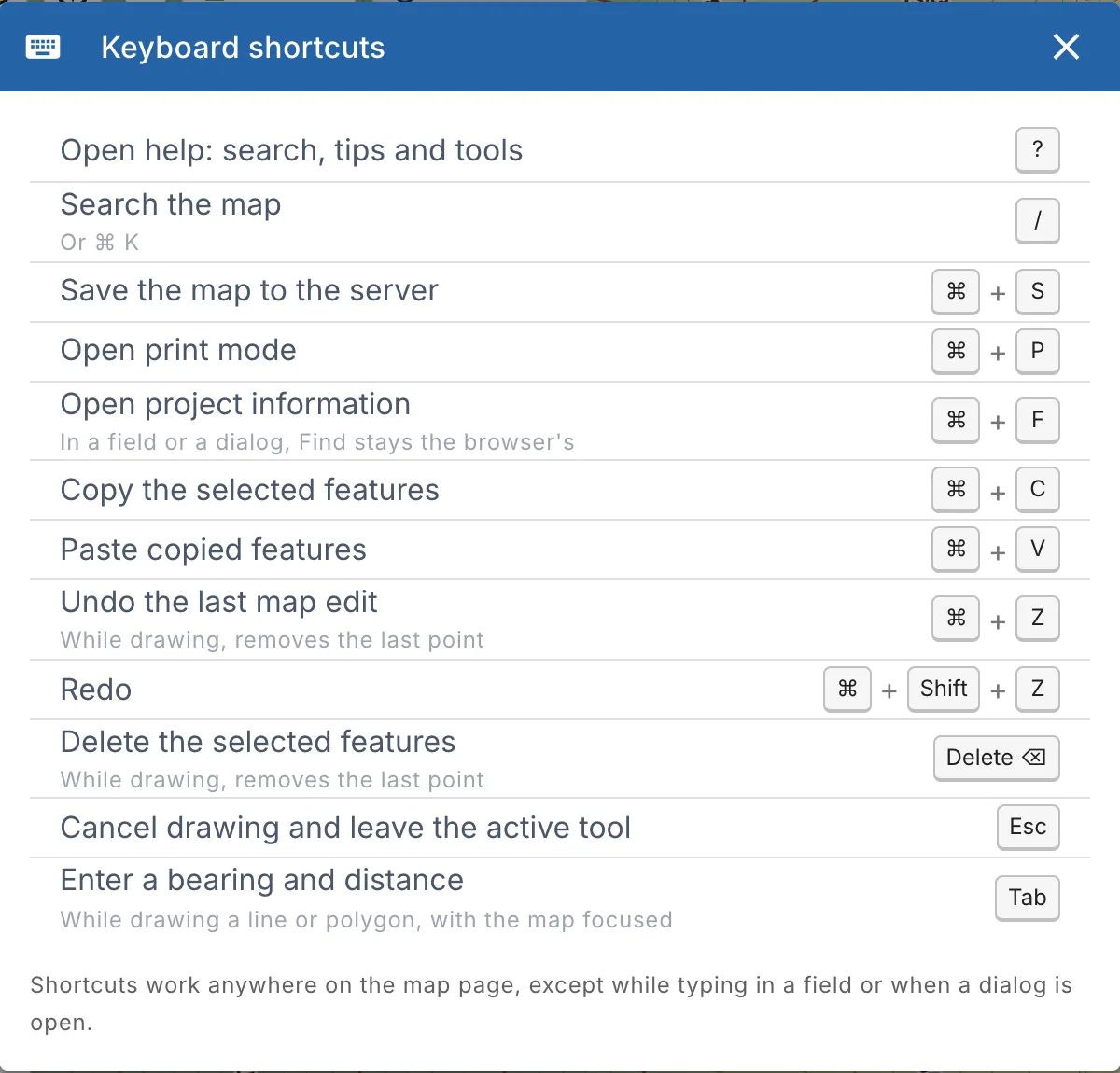Click the ⌘ key in project information row
This screenshot has width=1120, height=1073.
click(x=956, y=420)
